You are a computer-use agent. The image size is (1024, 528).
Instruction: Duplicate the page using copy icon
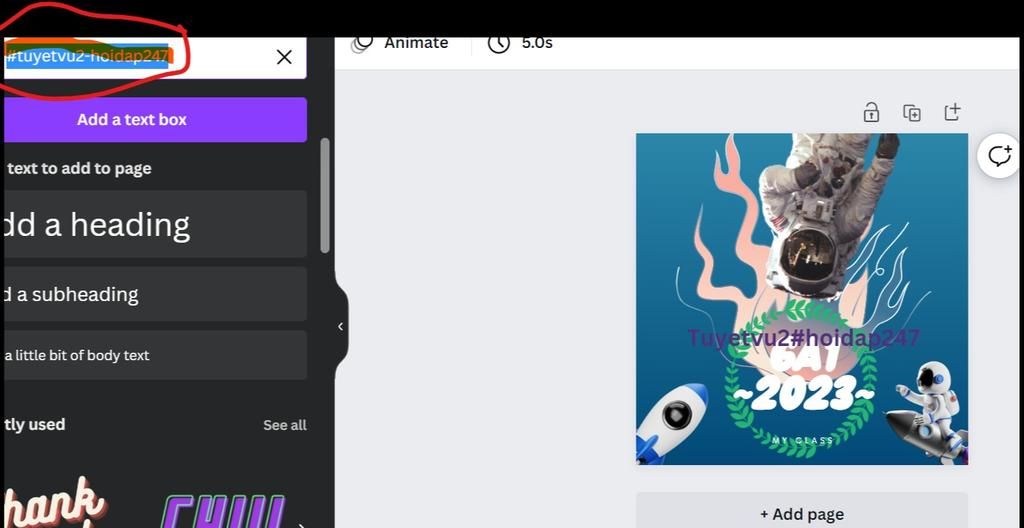[x=912, y=112]
